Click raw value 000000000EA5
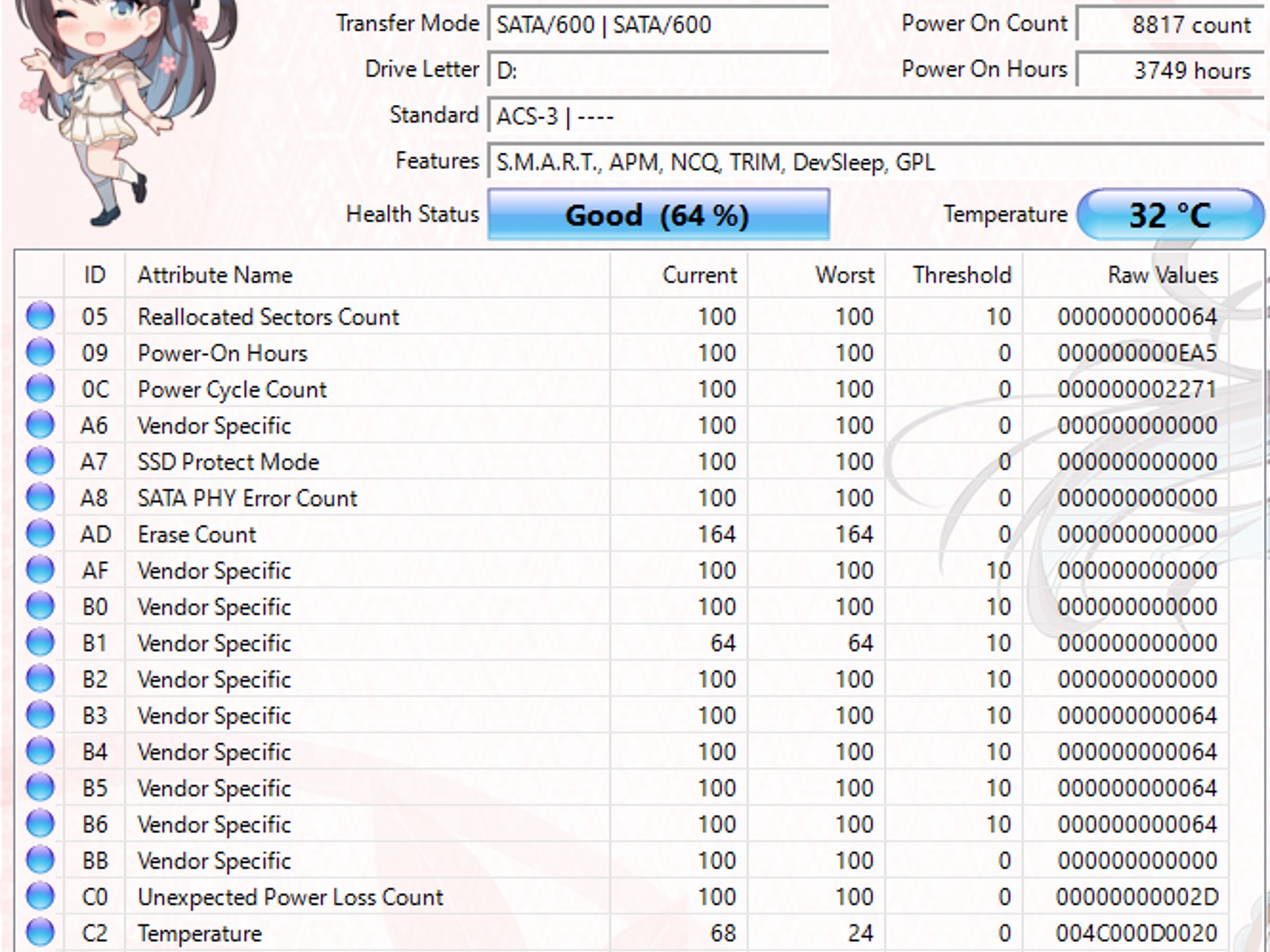1270x952 pixels. tap(1137, 353)
